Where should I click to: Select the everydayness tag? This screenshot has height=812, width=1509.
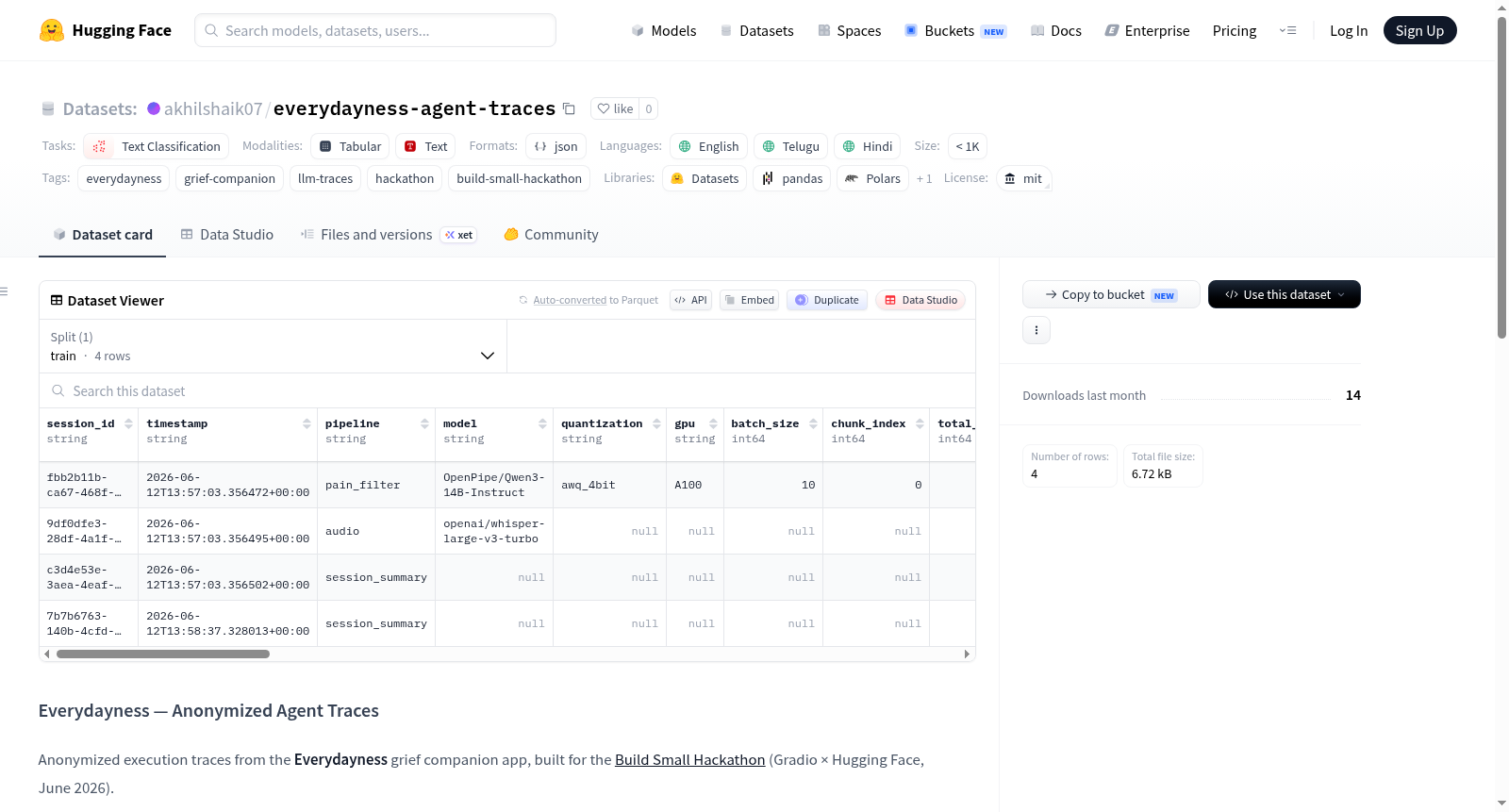(124, 178)
